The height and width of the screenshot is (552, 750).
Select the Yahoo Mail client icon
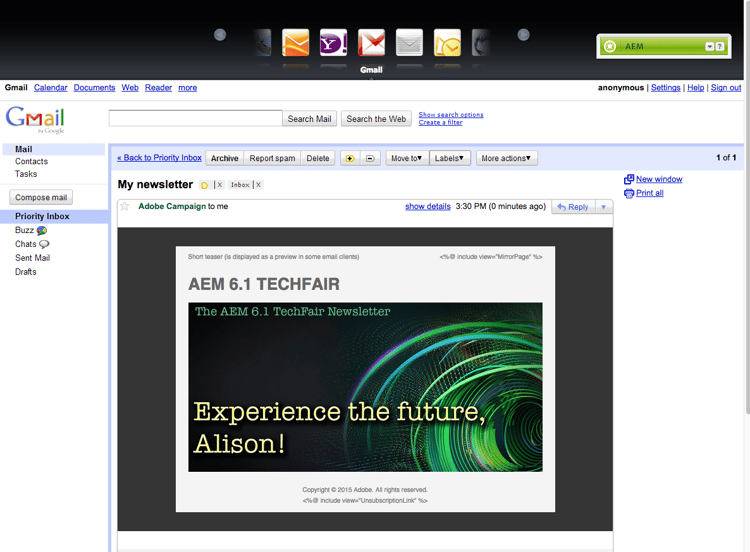coord(333,43)
